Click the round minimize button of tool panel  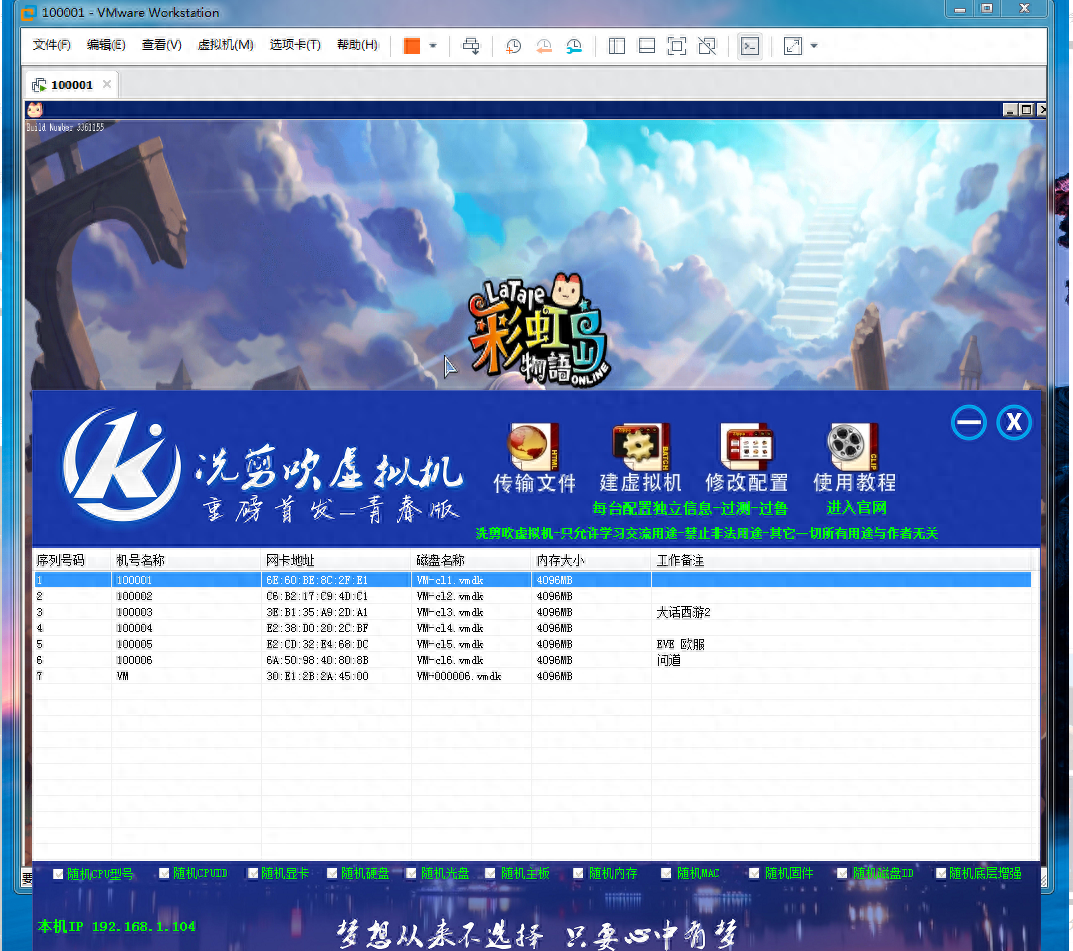click(969, 422)
